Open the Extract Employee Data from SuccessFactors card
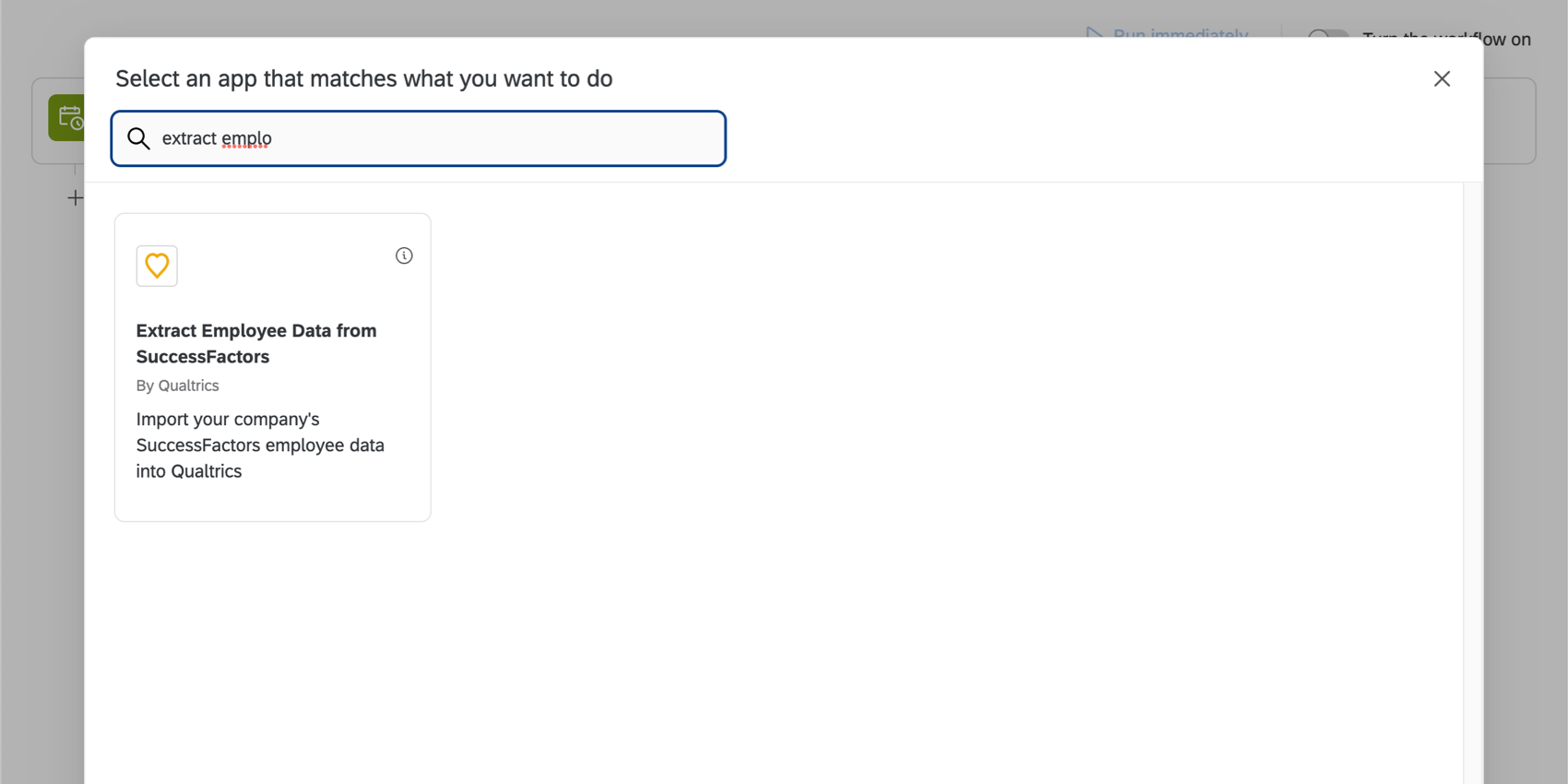 [272, 366]
